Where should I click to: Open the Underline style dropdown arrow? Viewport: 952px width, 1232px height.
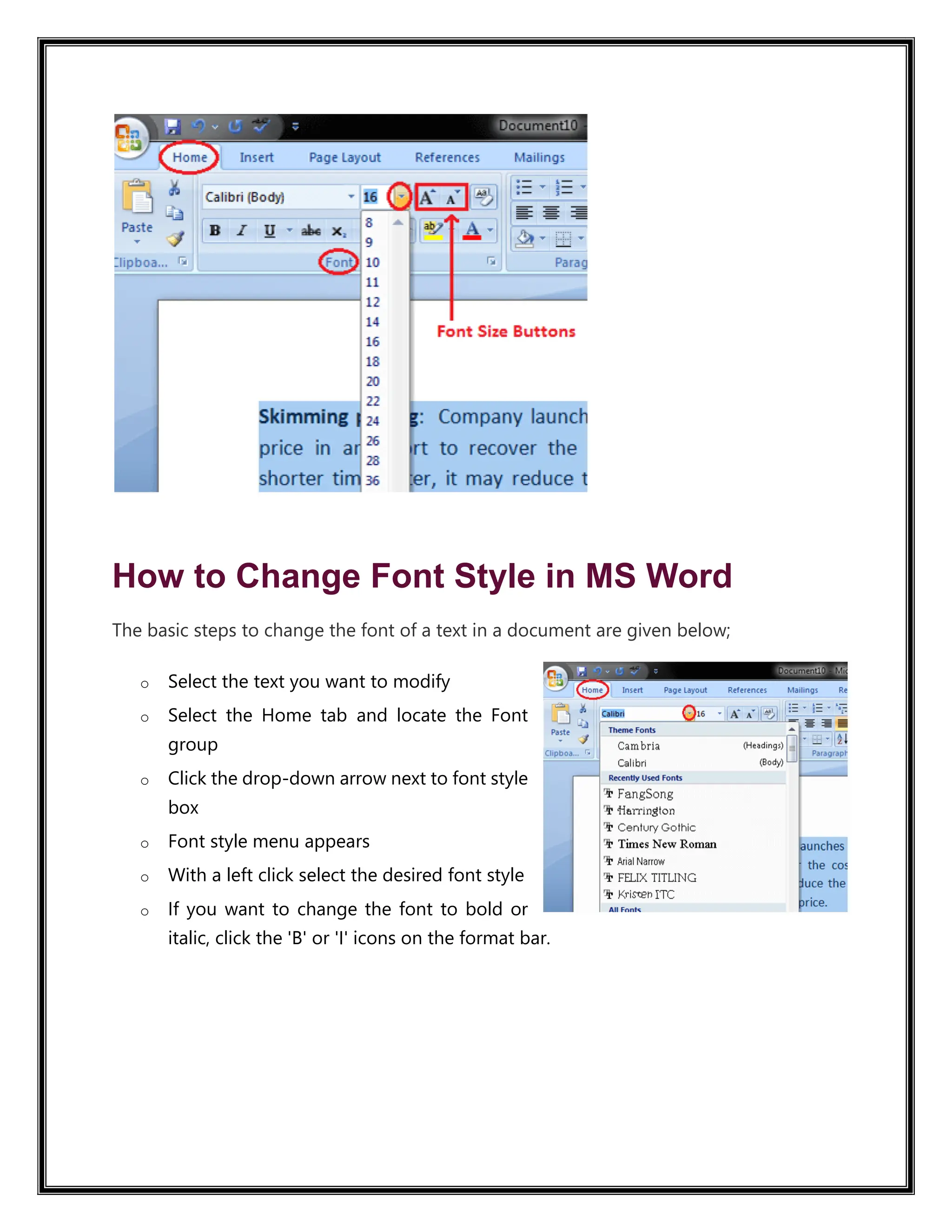point(289,230)
